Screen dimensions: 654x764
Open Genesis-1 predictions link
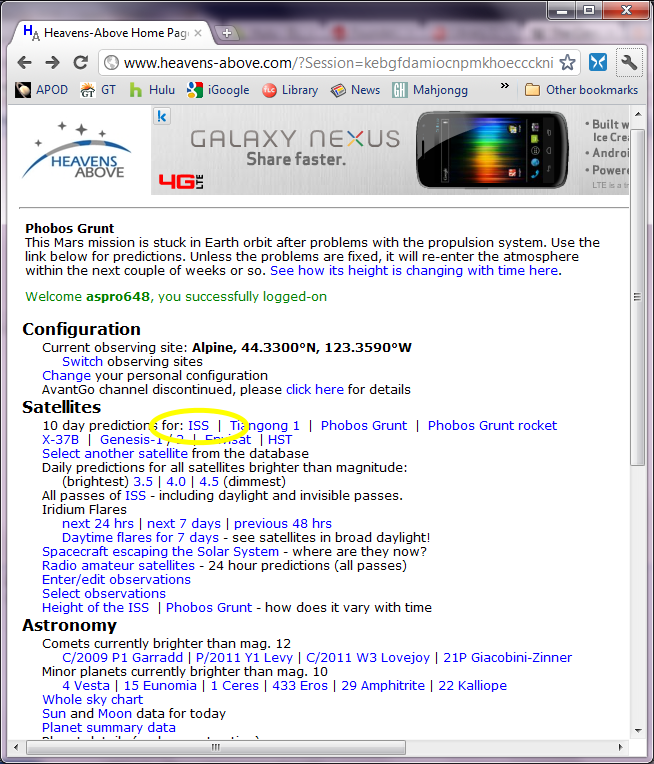click(x=132, y=440)
